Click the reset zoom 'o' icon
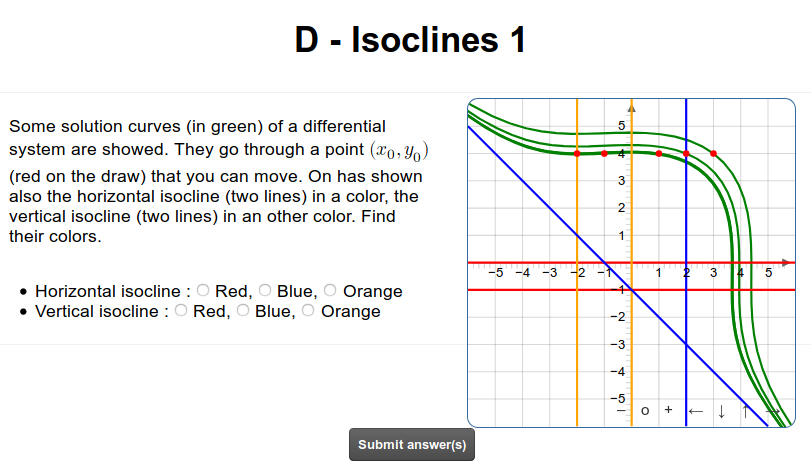 point(645,411)
